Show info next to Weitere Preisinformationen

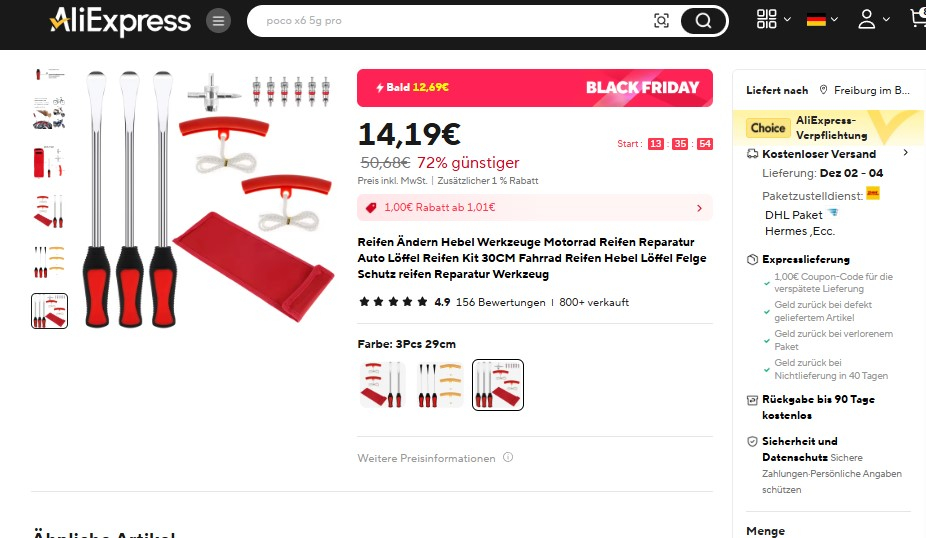coord(508,457)
